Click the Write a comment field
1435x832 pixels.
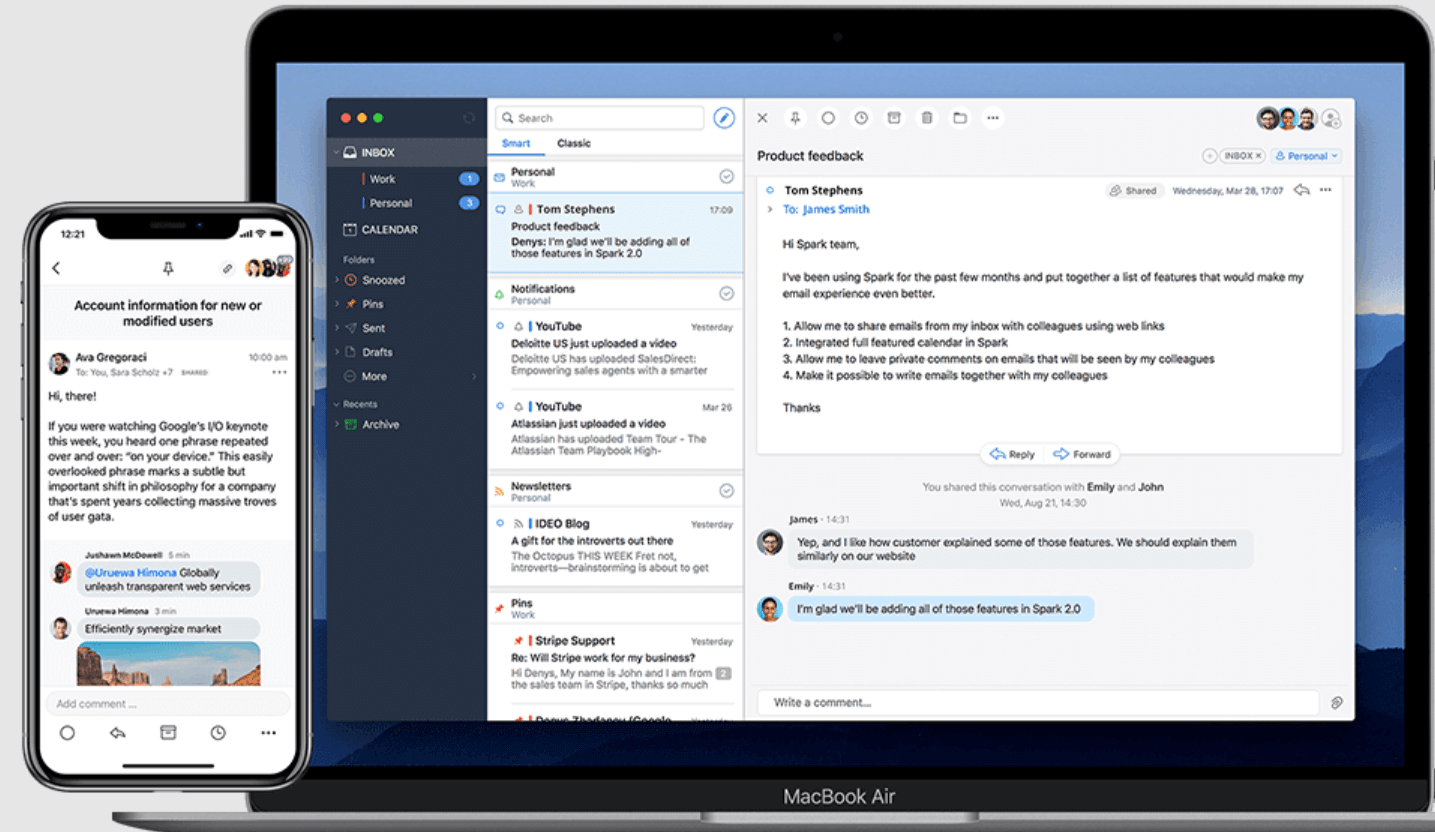1037,703
